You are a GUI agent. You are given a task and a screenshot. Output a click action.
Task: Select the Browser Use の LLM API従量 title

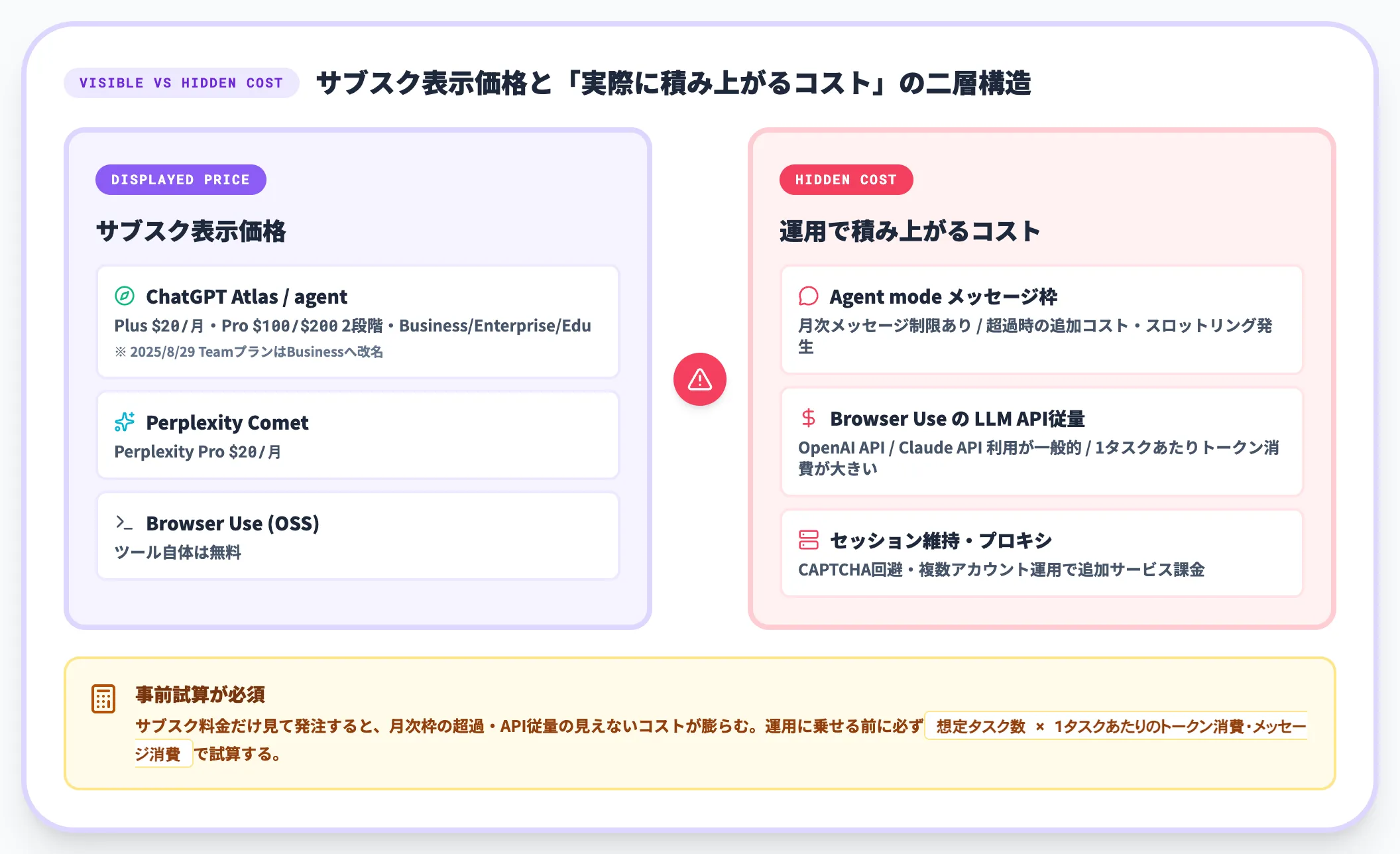point(958,418)
